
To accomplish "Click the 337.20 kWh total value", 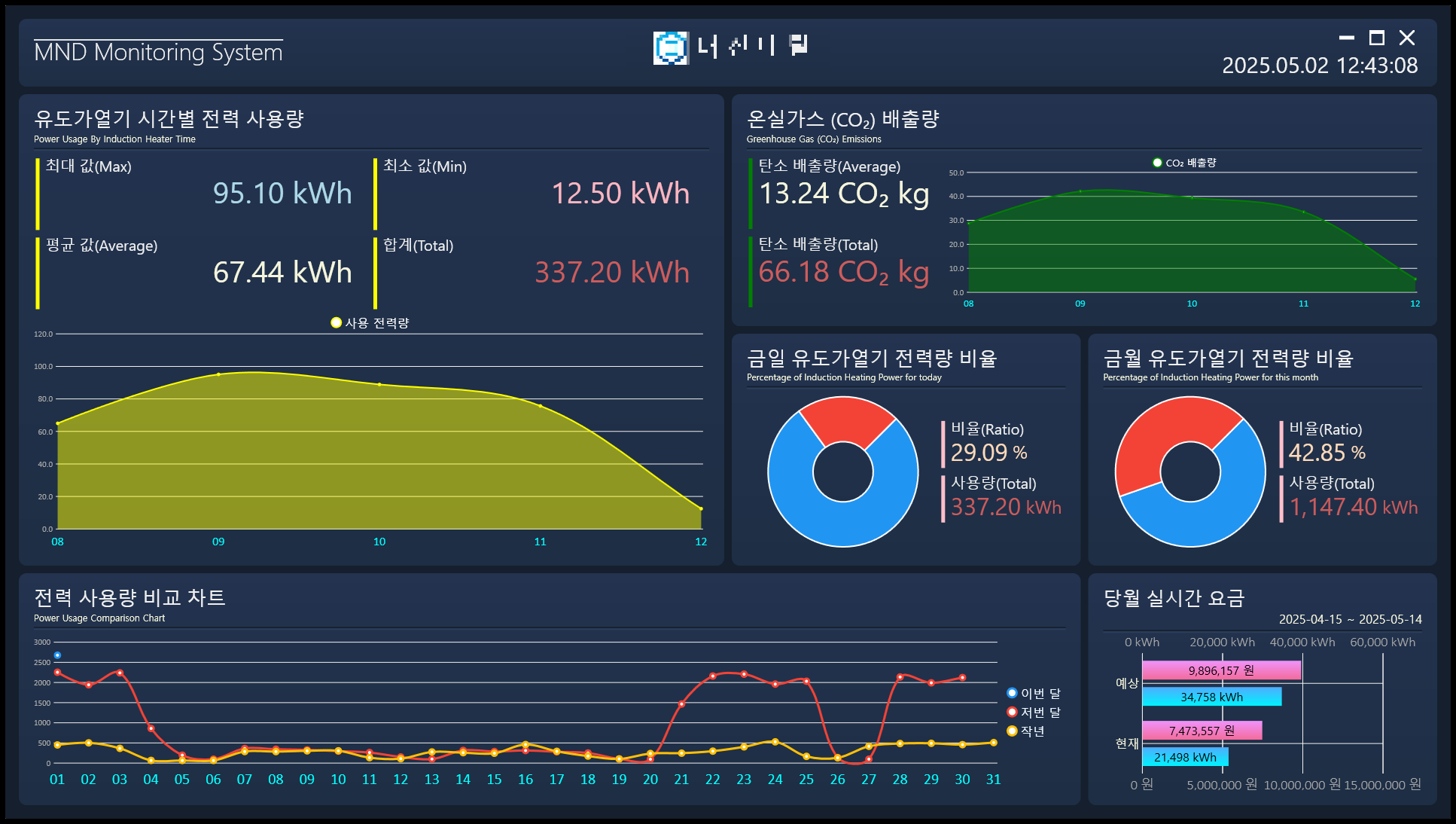I will [x=611, y=272].
